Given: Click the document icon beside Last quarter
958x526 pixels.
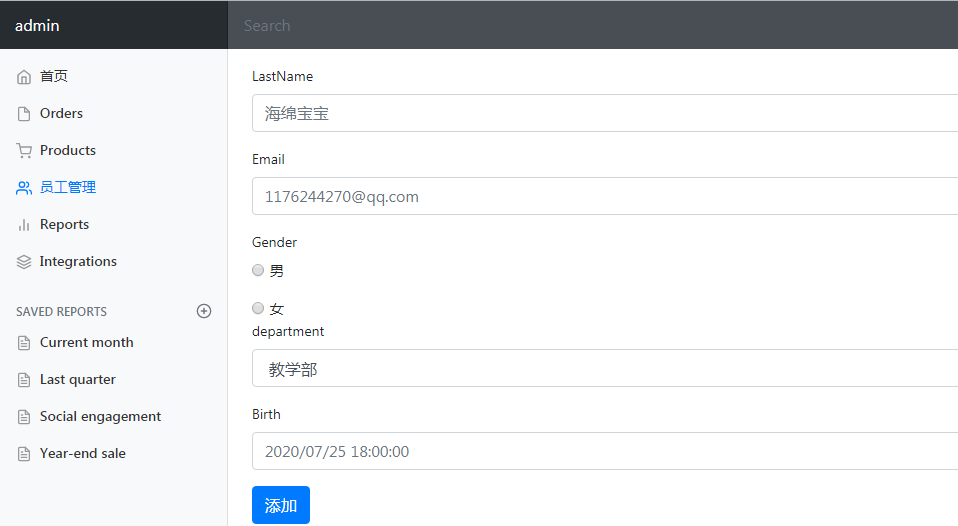Looking at the screenshot, I should [x=24, y=381].
